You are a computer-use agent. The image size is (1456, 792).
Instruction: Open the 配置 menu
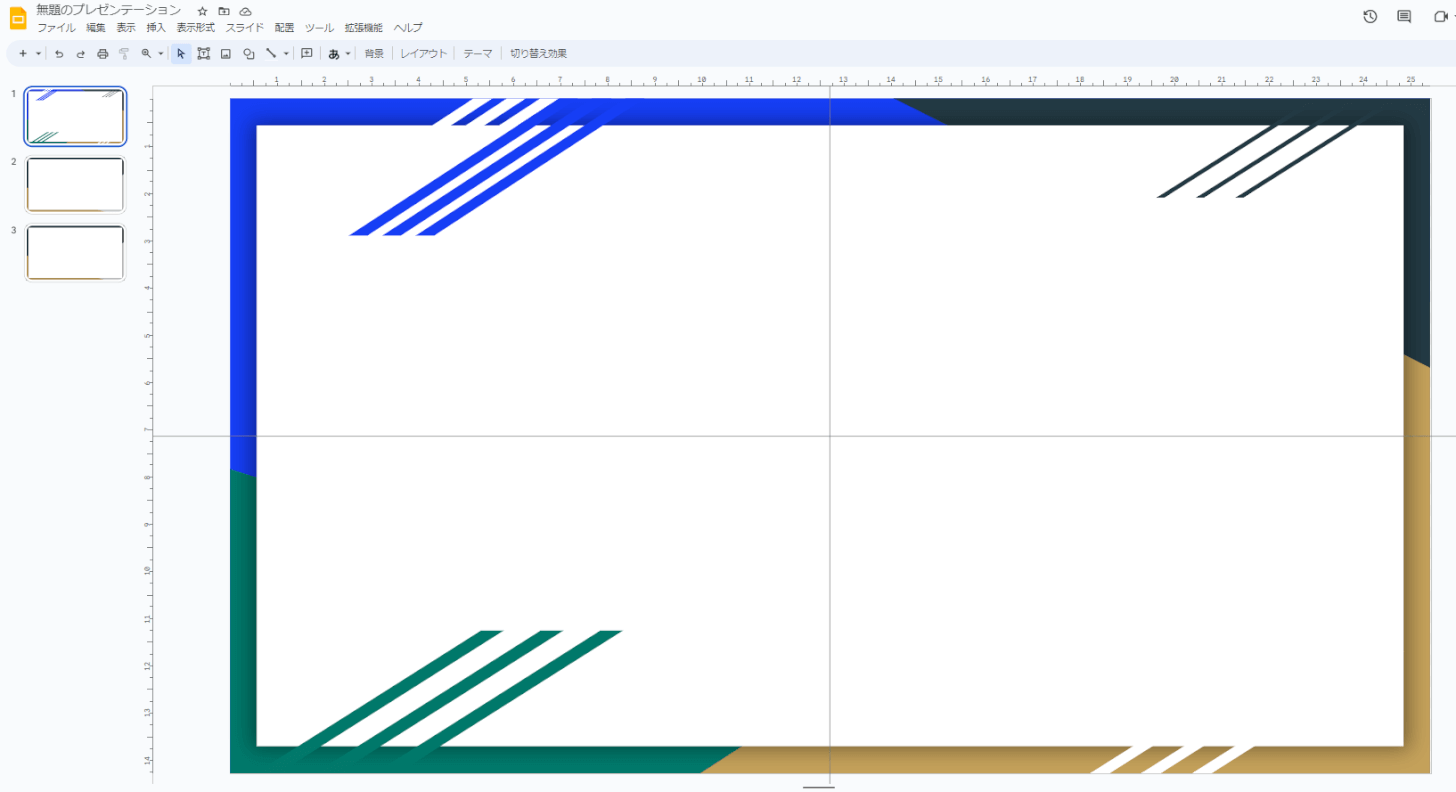(x=285, y=28)
